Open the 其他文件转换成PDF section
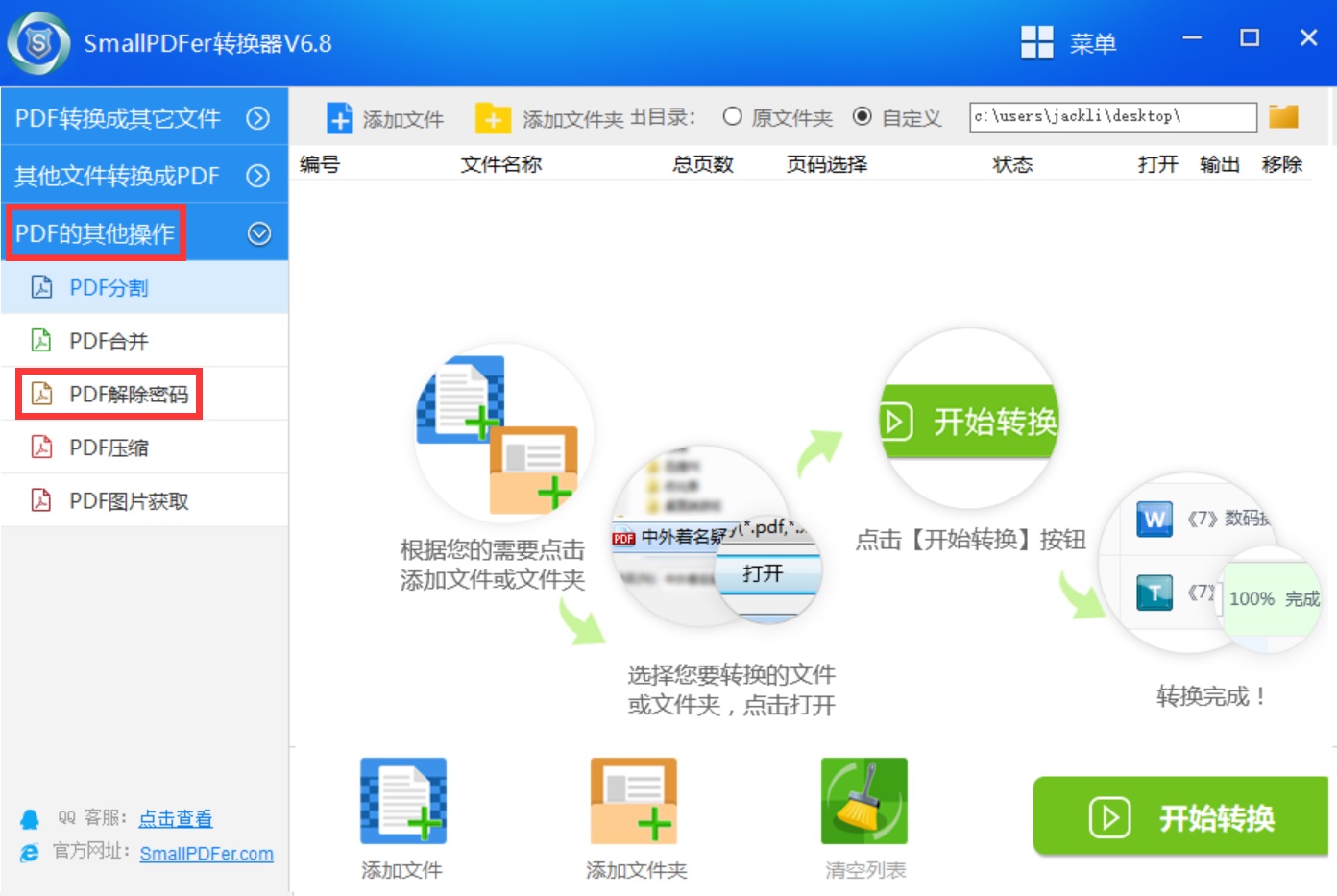The width and height of the screenshot is (1337, 896). pos(144,175)
